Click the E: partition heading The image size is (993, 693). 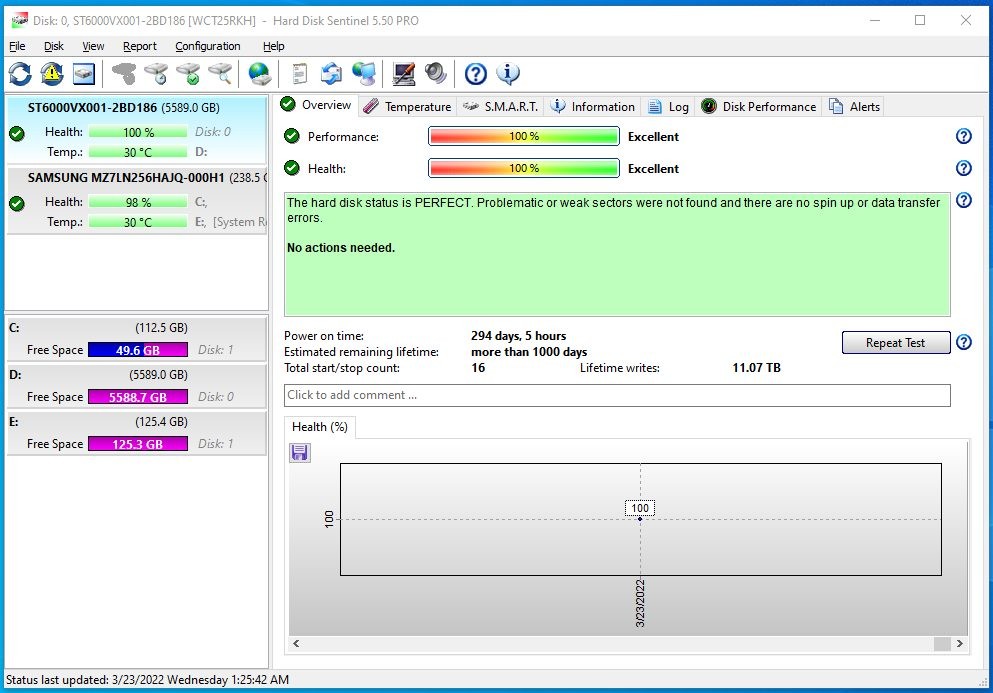pyautogui.click(x=13, y=422)
